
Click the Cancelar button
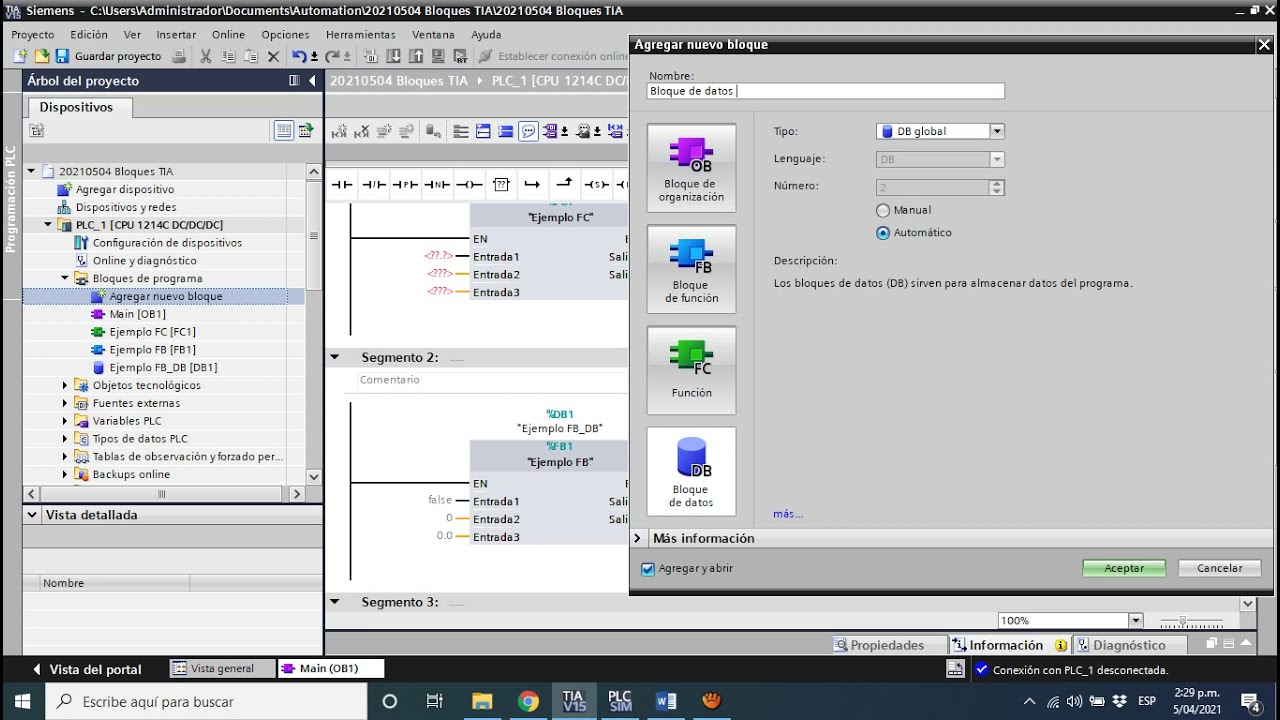click(1220, 568)
